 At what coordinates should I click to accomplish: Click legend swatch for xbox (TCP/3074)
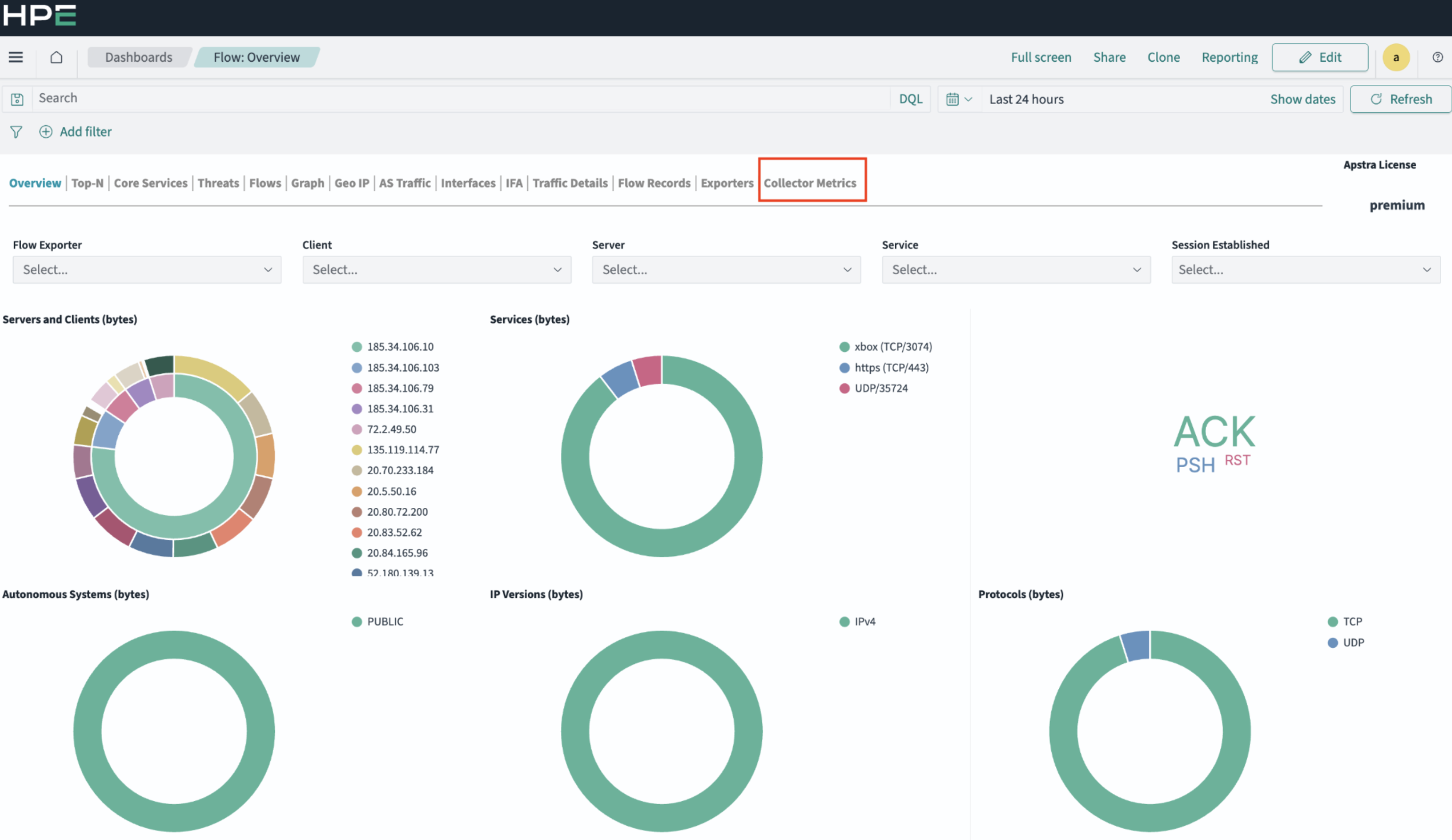pos(844,347)
